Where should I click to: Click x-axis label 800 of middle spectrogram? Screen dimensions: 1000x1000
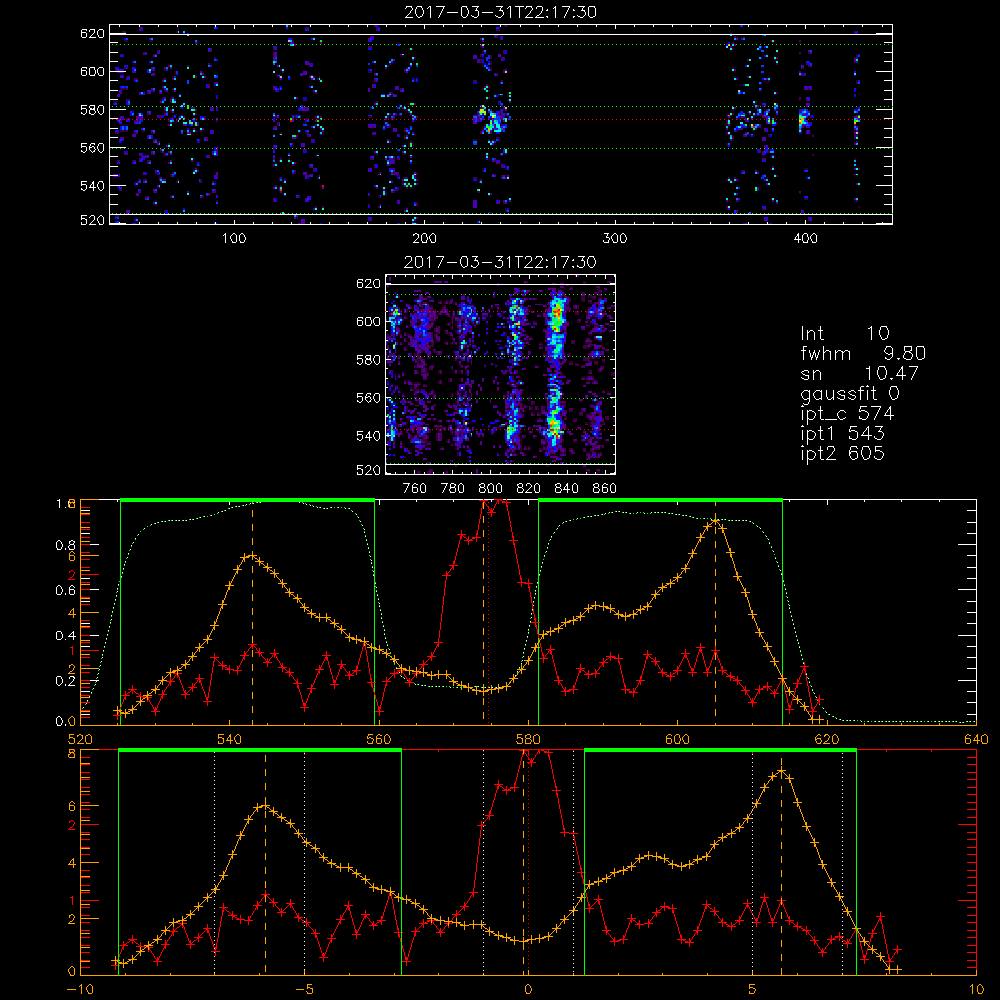490,489
